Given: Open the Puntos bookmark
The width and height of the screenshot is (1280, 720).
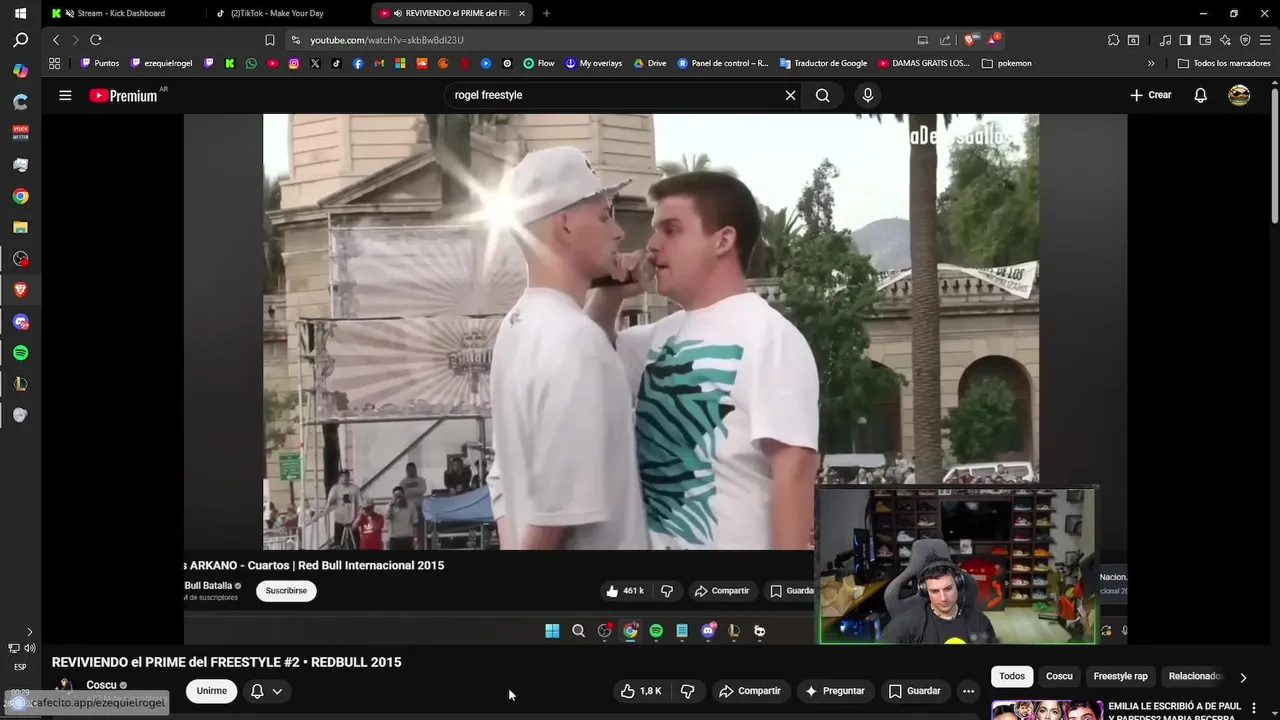Looking at the screenshot, I should coord(100,63).
